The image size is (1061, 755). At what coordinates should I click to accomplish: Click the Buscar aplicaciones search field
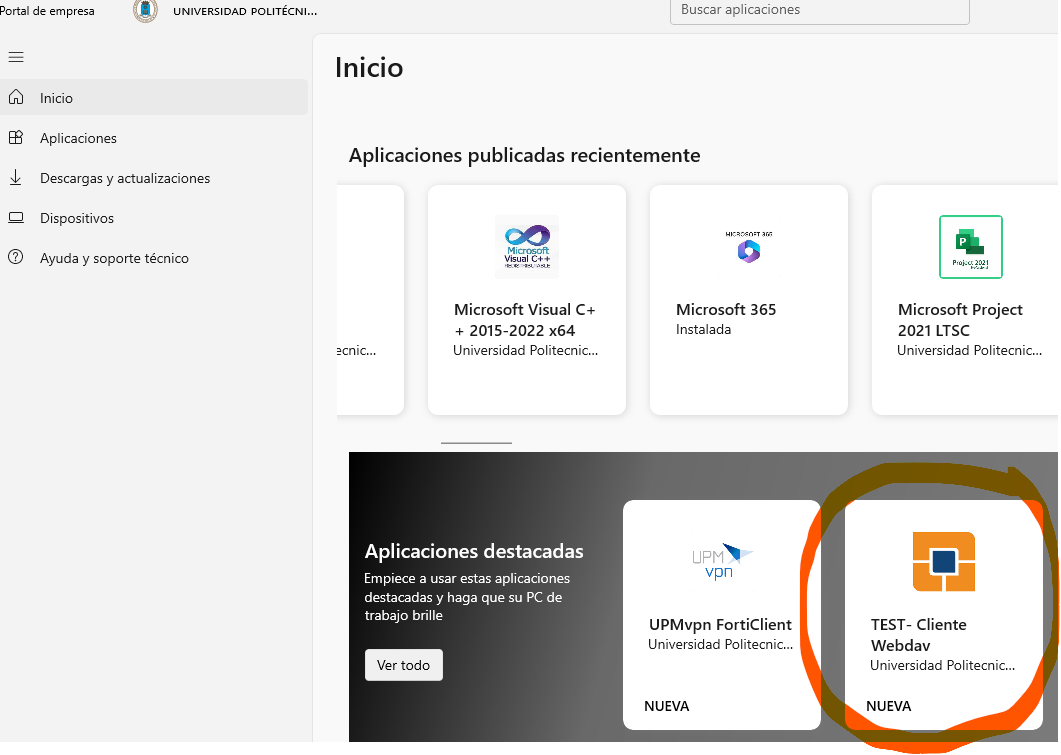[819, 10]
